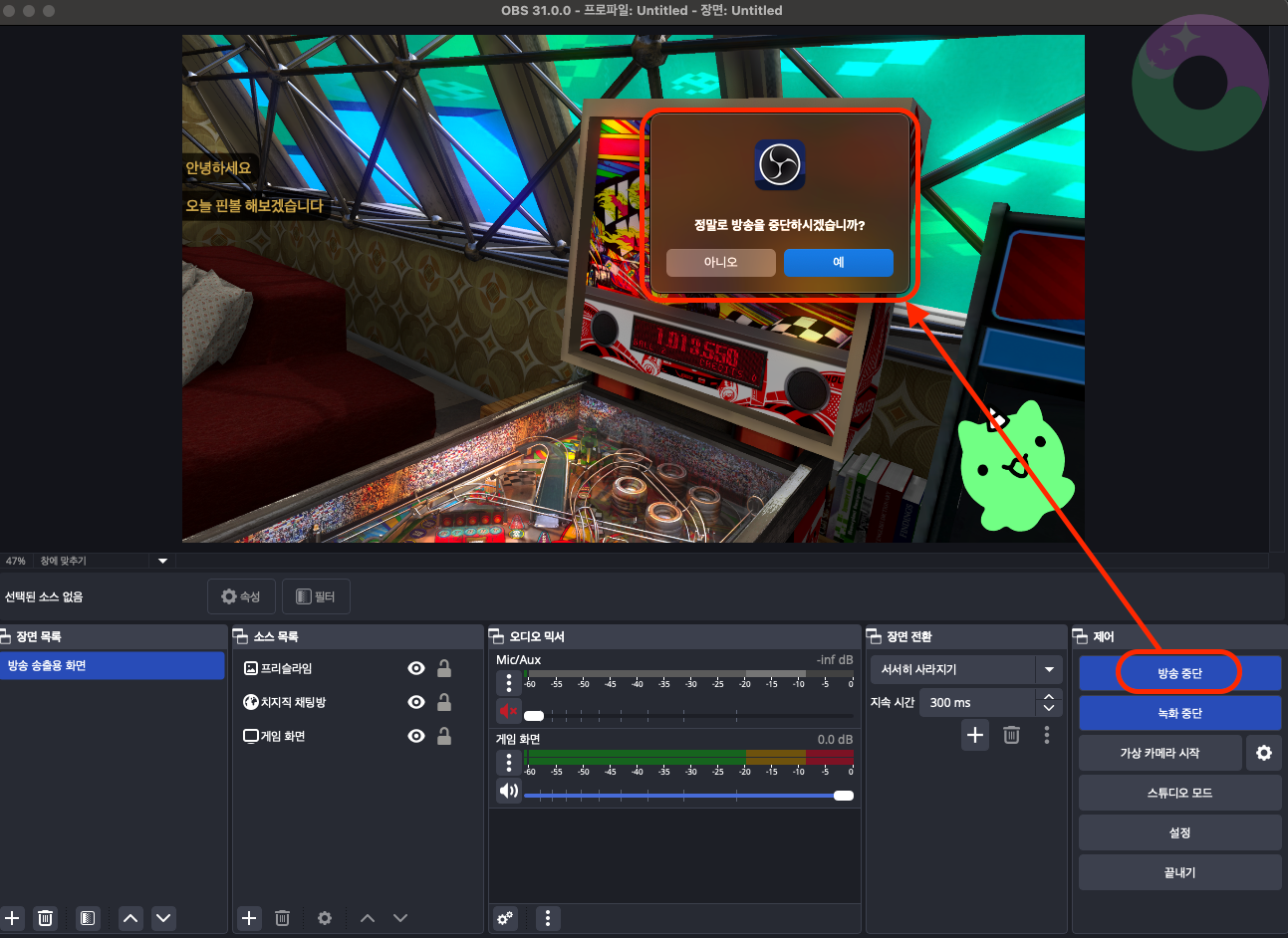Remove the selected scene with trash icon
The height and width of the screenshot is (938, 1288).
pyautogui.click(x=45, y=918)
